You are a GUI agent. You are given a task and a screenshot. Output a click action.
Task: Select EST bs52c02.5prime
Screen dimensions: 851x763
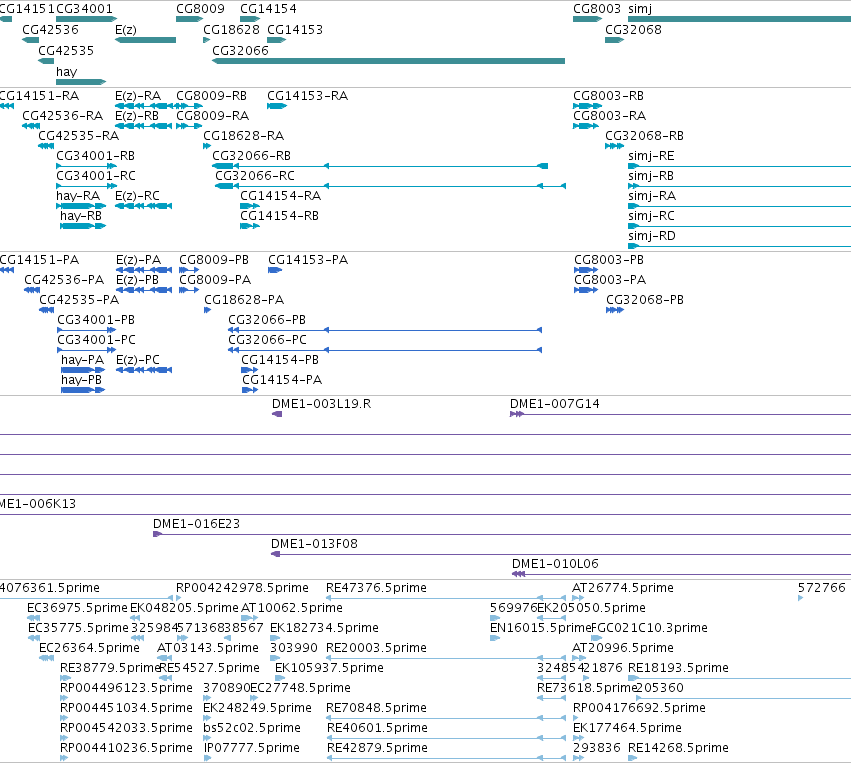pyautogui.click(x=252, y=729)
